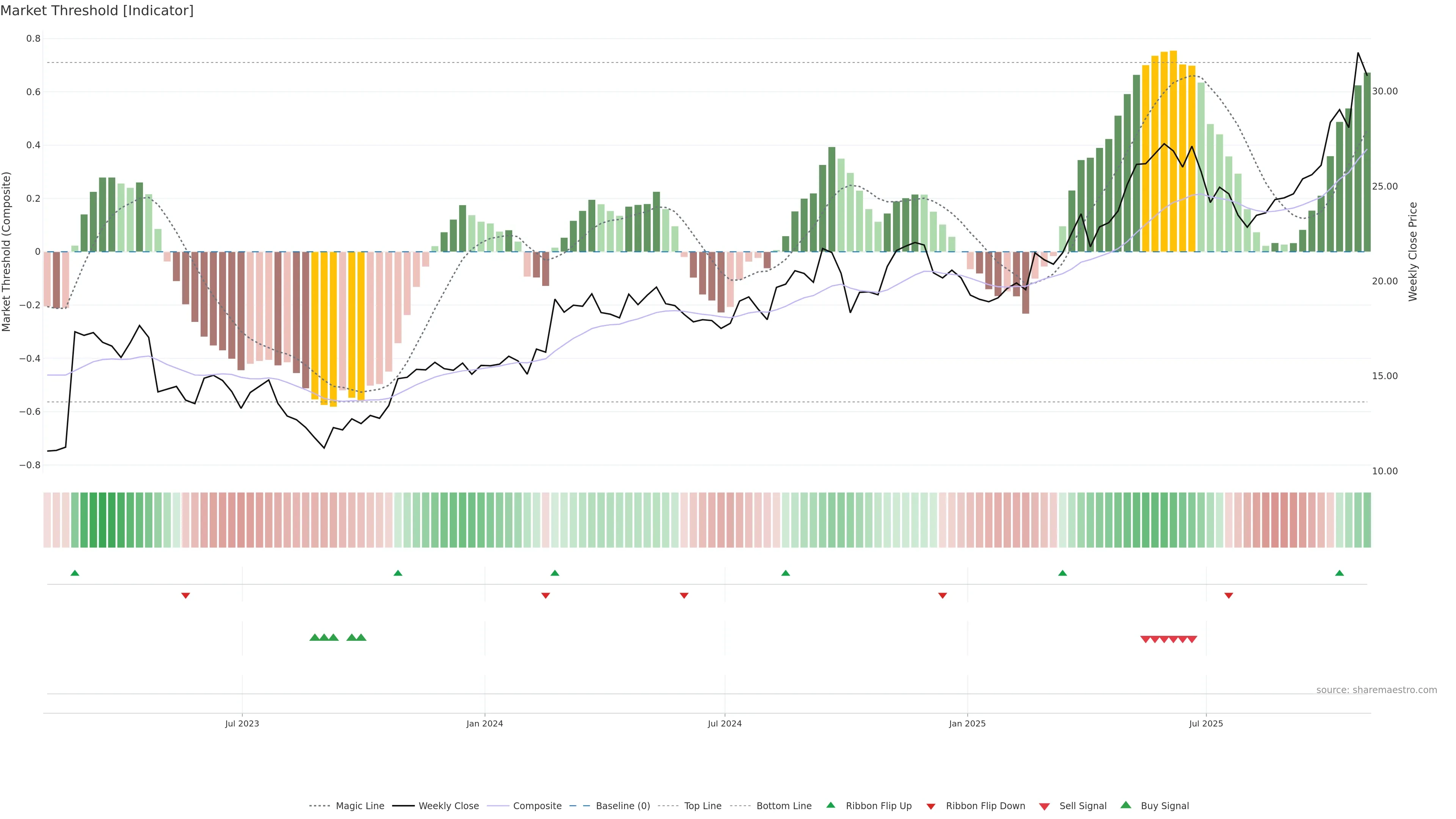This screenshot has height=819, width=1456.
Task: Click first green ribbon flip up marker
Action: 75,573
